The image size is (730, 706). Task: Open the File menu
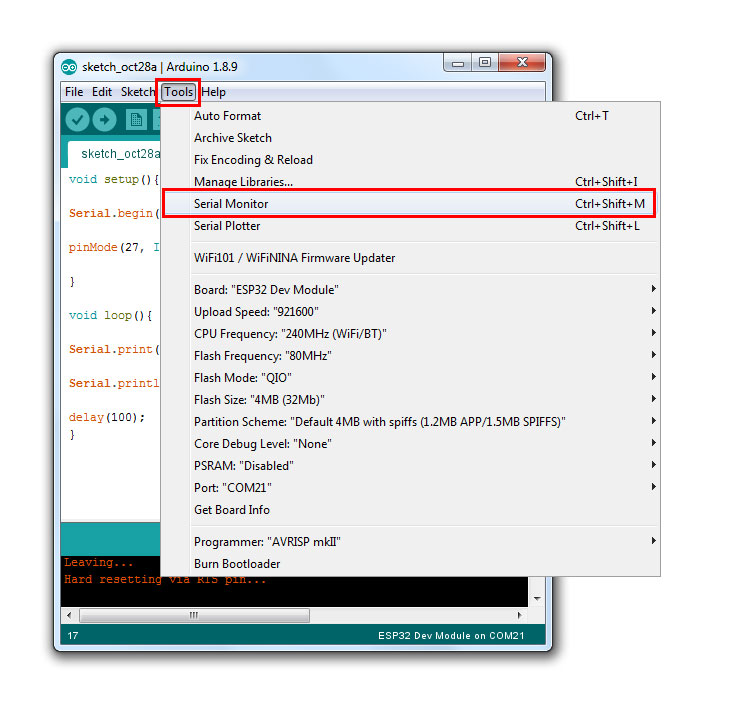coord(74,92)
